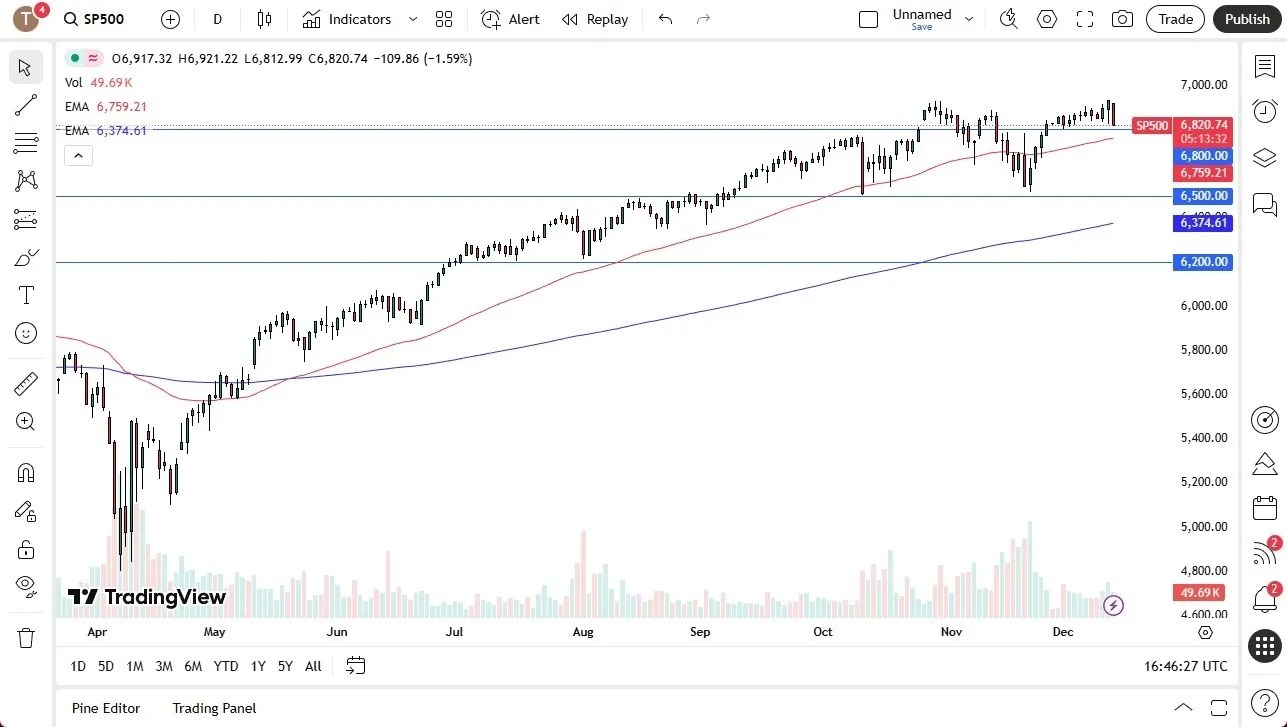Viewport: 1287px width, 727px height.
Task: Collapse the chart legend with the chevron
Action: click(x=78, y=155)
